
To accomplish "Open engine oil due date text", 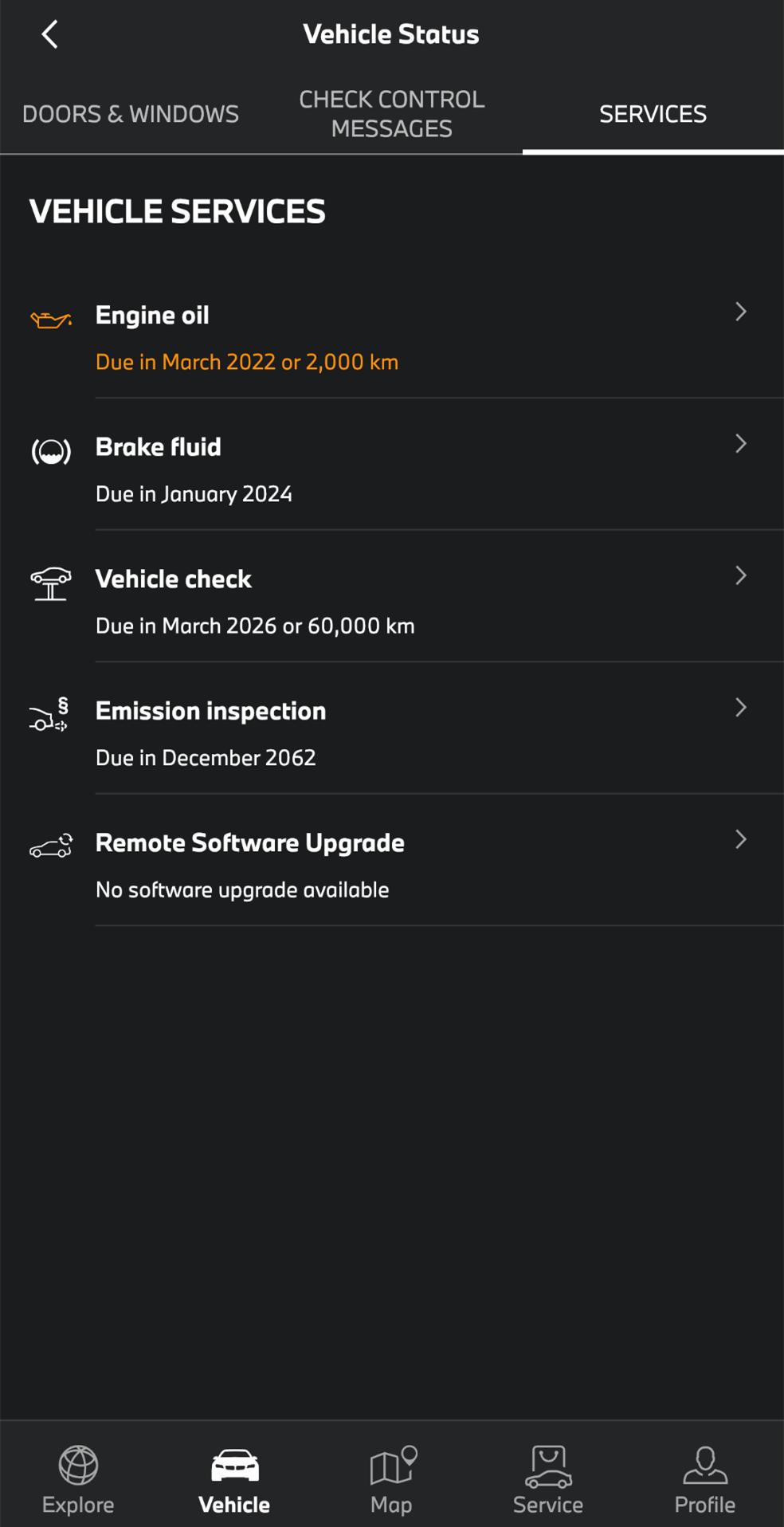I will tap(247, 362).
